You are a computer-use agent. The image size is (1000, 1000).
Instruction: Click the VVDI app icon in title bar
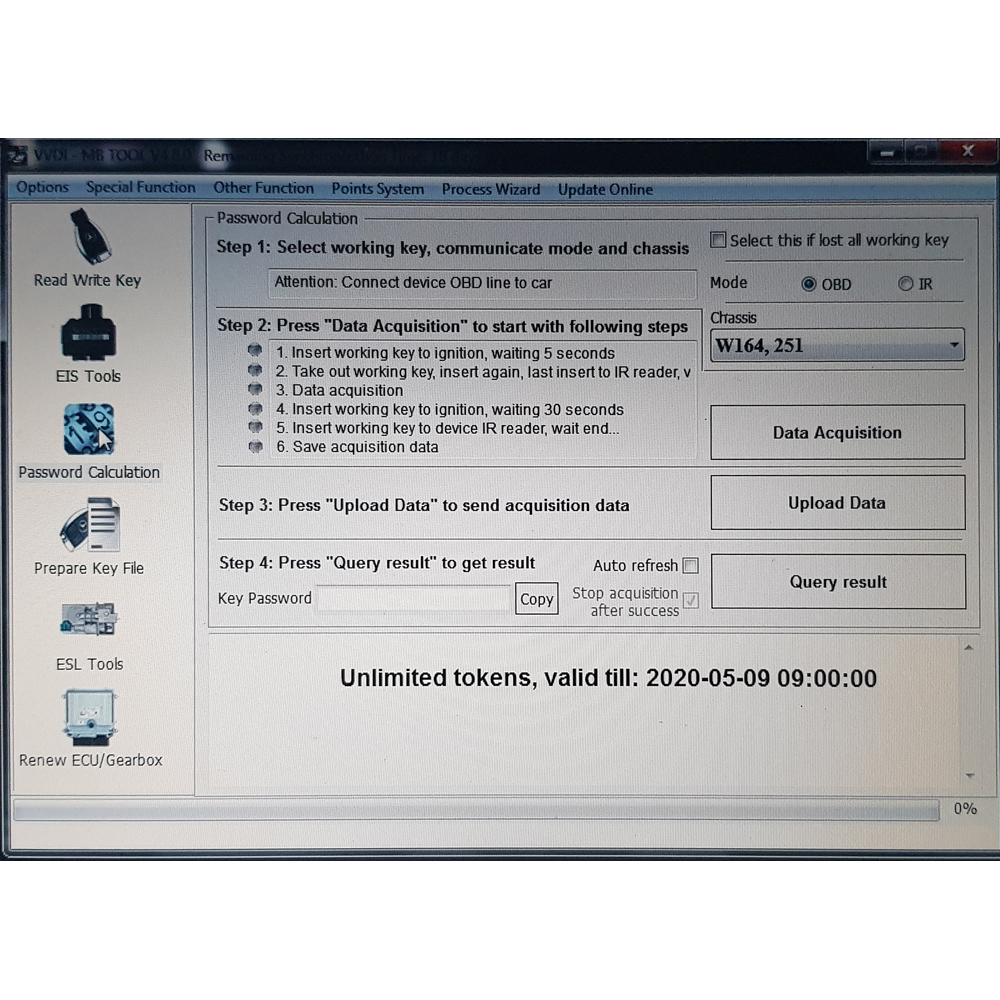pyautogui.click(x=17, y=155)
